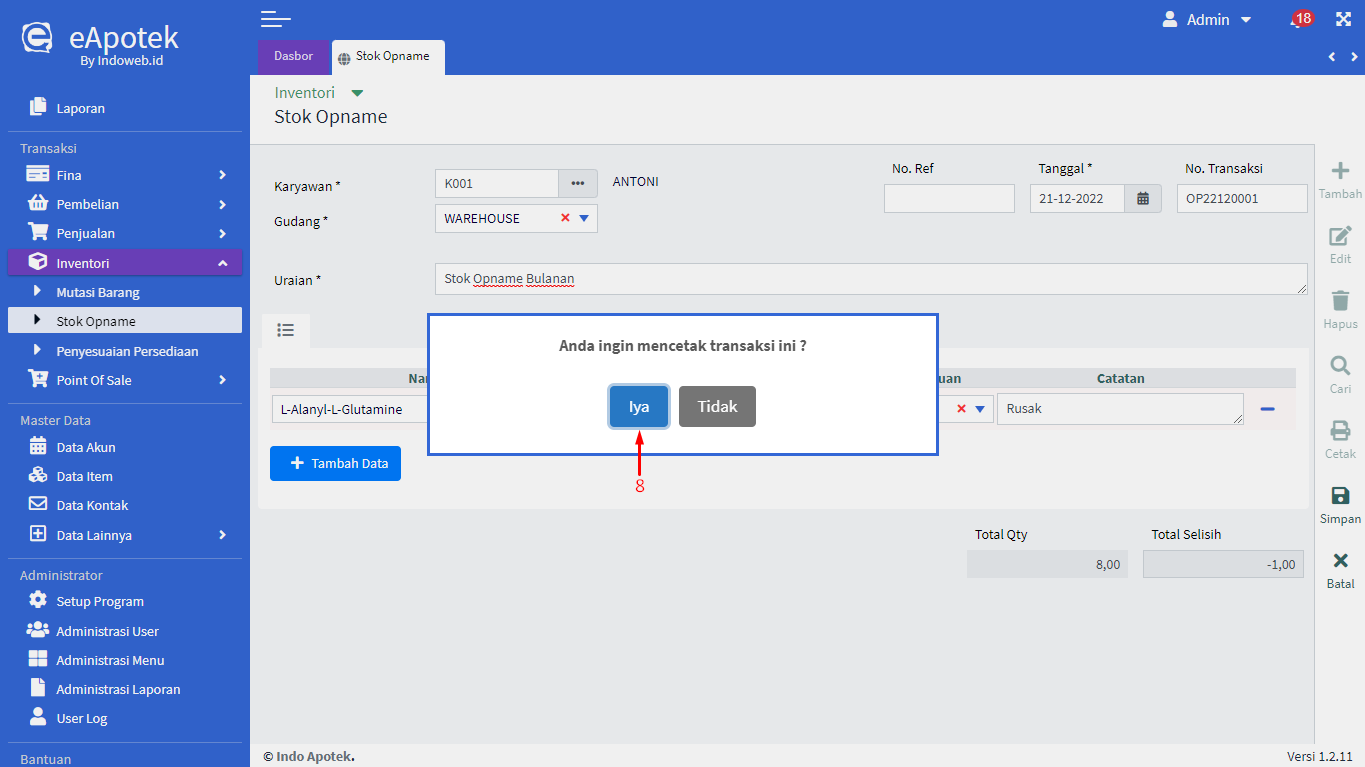Toggle the sidebar hamburger menu

[x=275, y=19]
